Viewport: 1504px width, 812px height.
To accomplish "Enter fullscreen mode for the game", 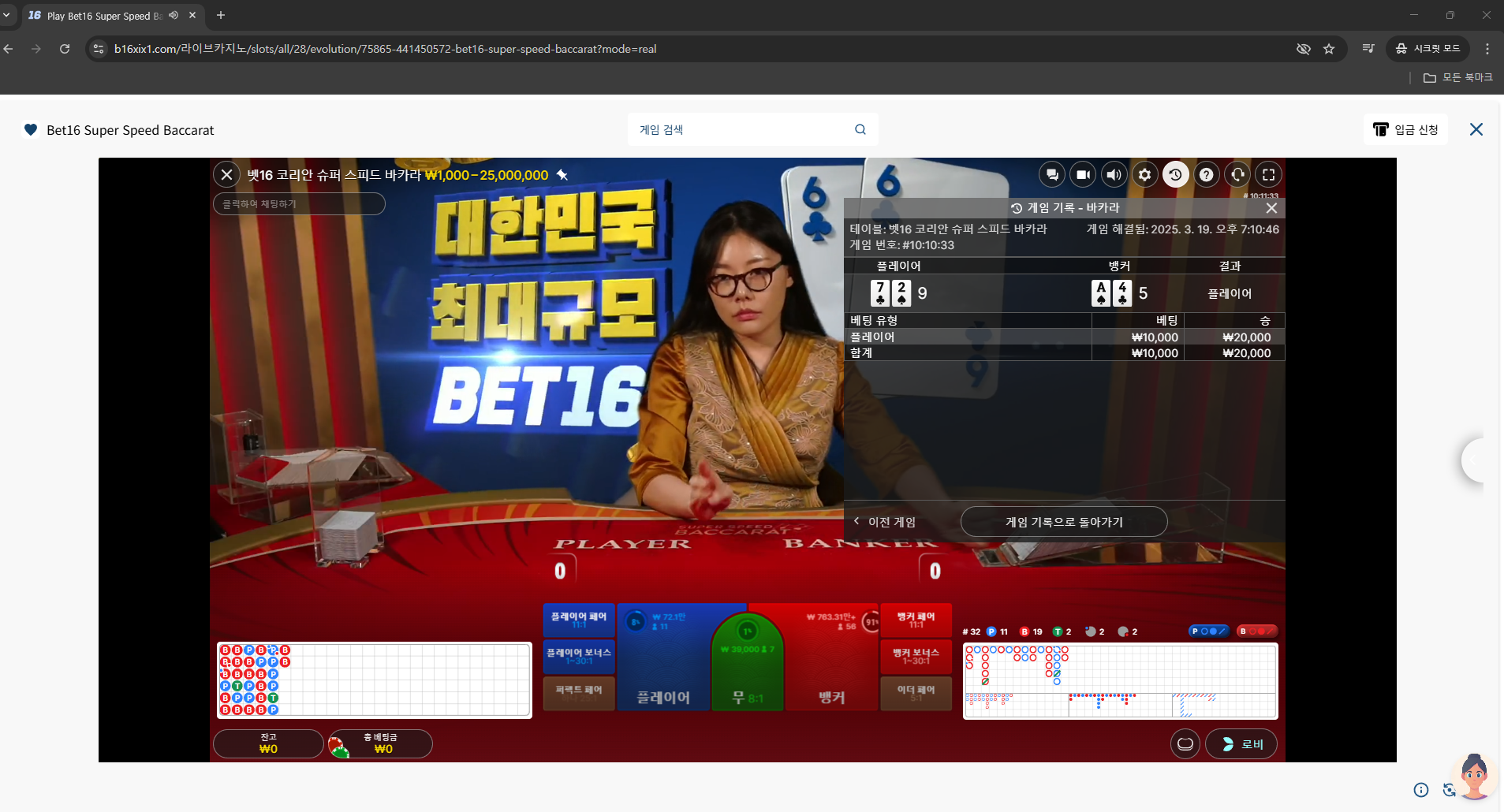I will pyautogui.click(x=1268, y=175).
